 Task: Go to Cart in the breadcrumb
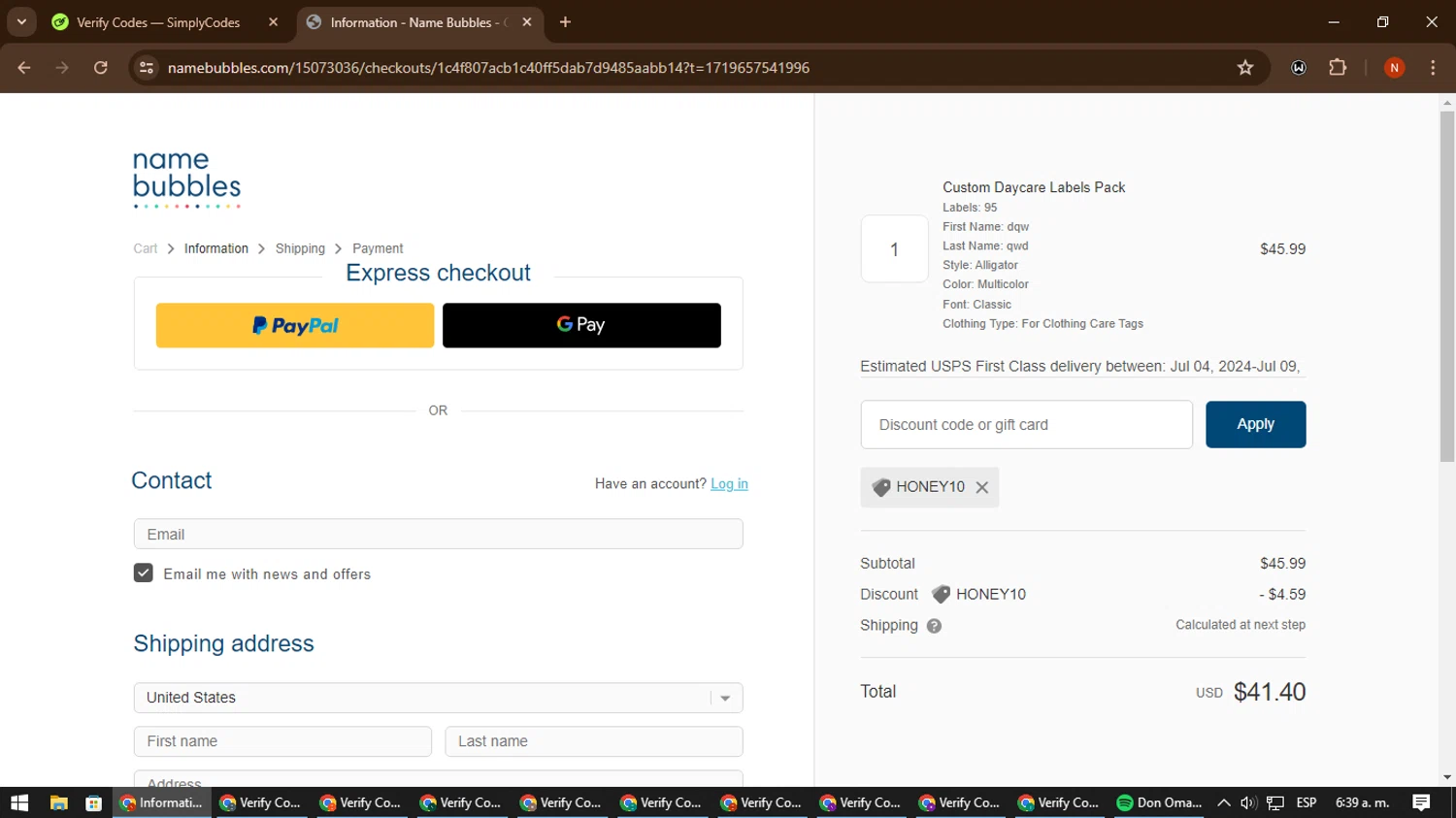tap(146, 248)
